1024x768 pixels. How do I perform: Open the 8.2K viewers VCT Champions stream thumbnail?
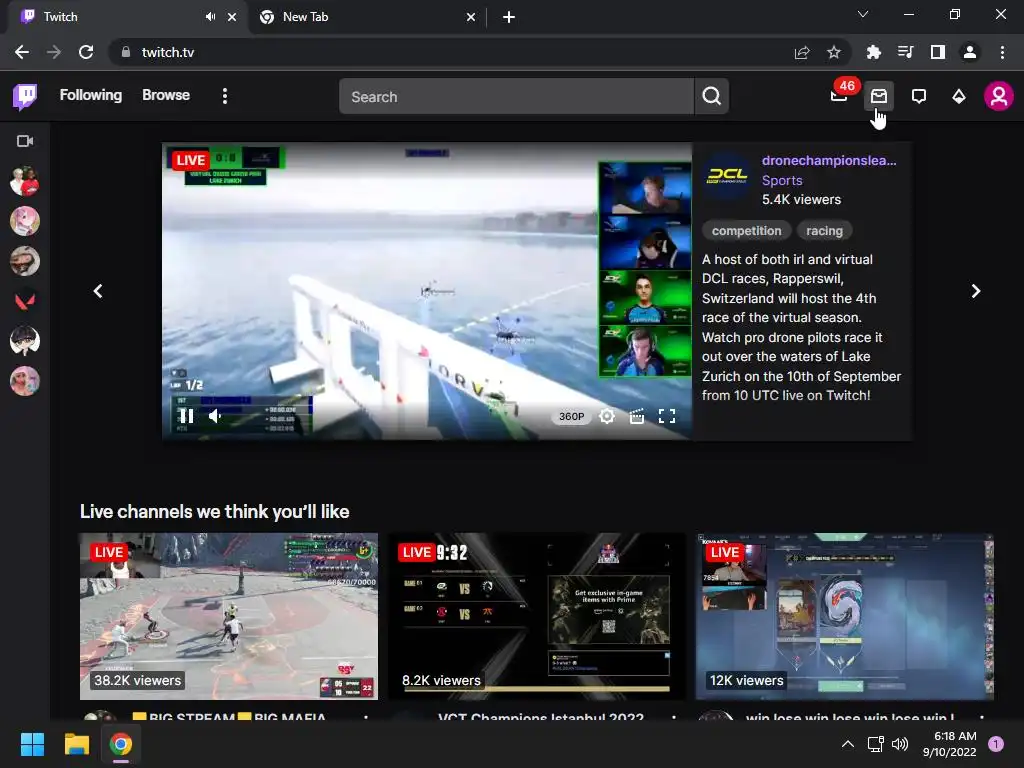click(537, 616)
